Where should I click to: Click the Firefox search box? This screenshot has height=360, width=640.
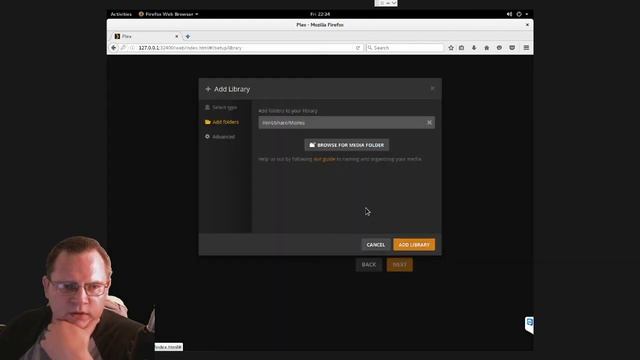[x=404, y=48]
